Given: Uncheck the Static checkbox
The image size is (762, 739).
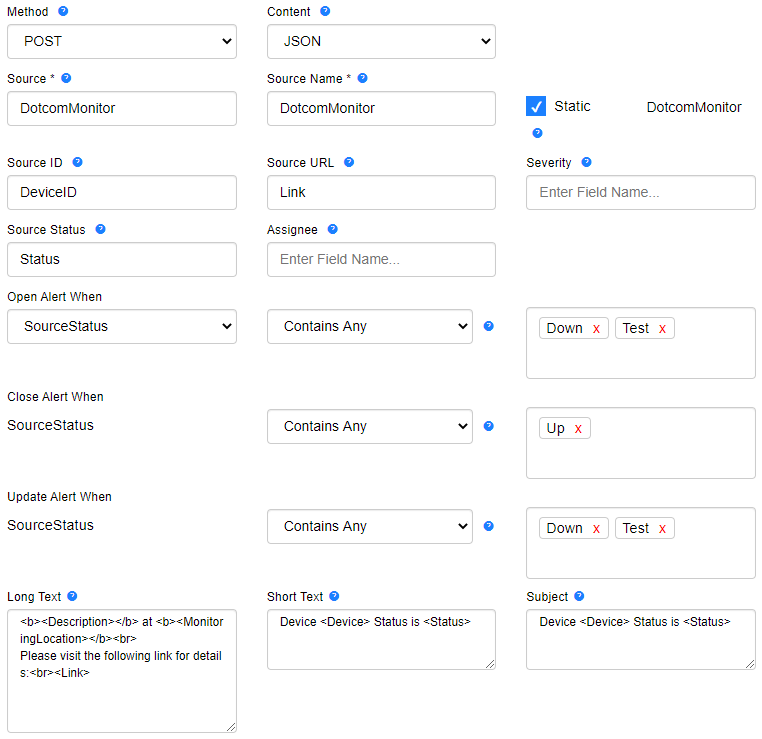Looking at the screenshot, I should click(x=536, y=106).
